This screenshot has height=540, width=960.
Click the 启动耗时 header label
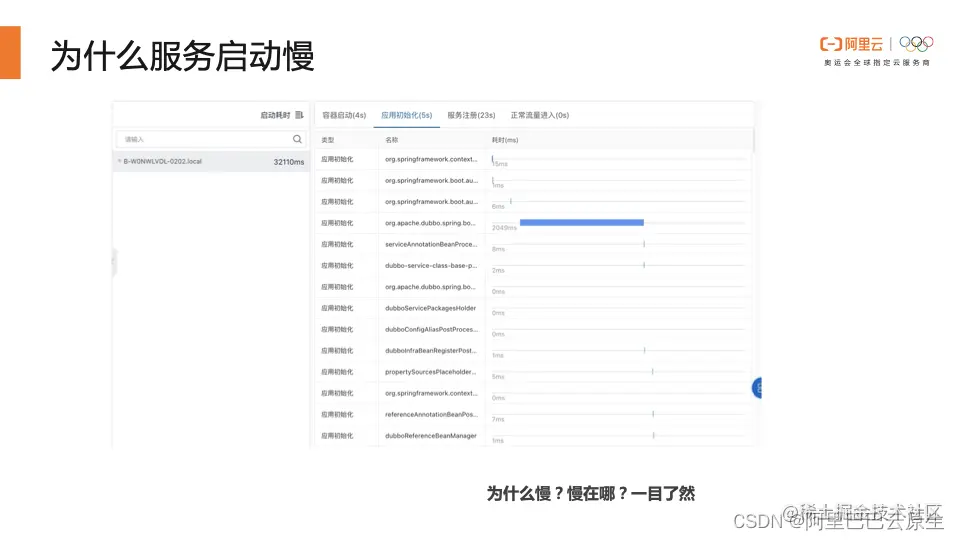tap(275, 115)
